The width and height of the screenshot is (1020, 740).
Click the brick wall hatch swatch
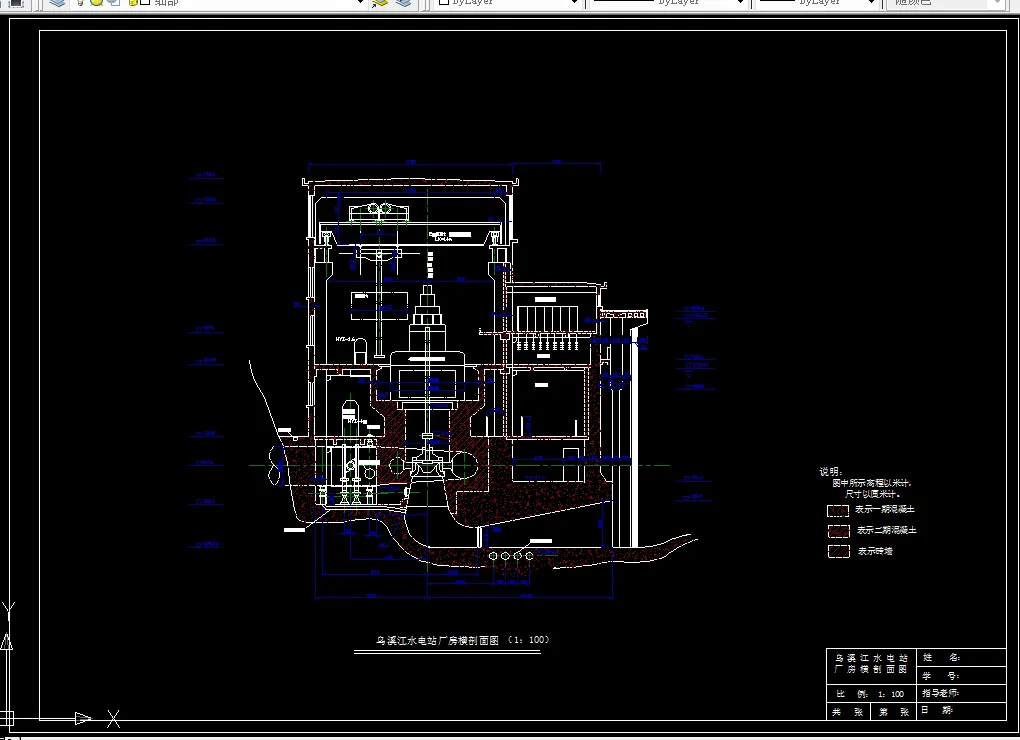839,551
